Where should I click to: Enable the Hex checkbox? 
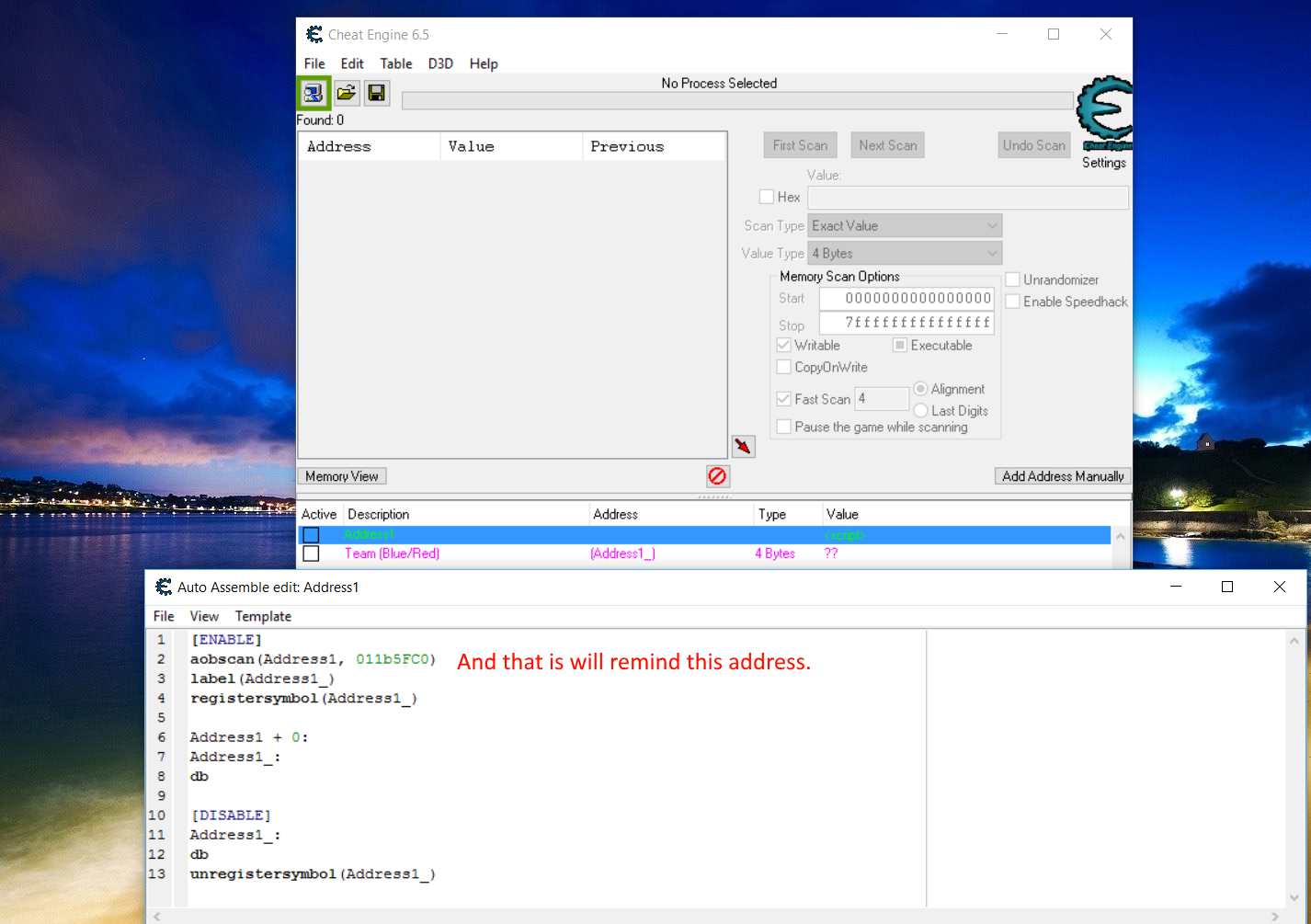767,197
